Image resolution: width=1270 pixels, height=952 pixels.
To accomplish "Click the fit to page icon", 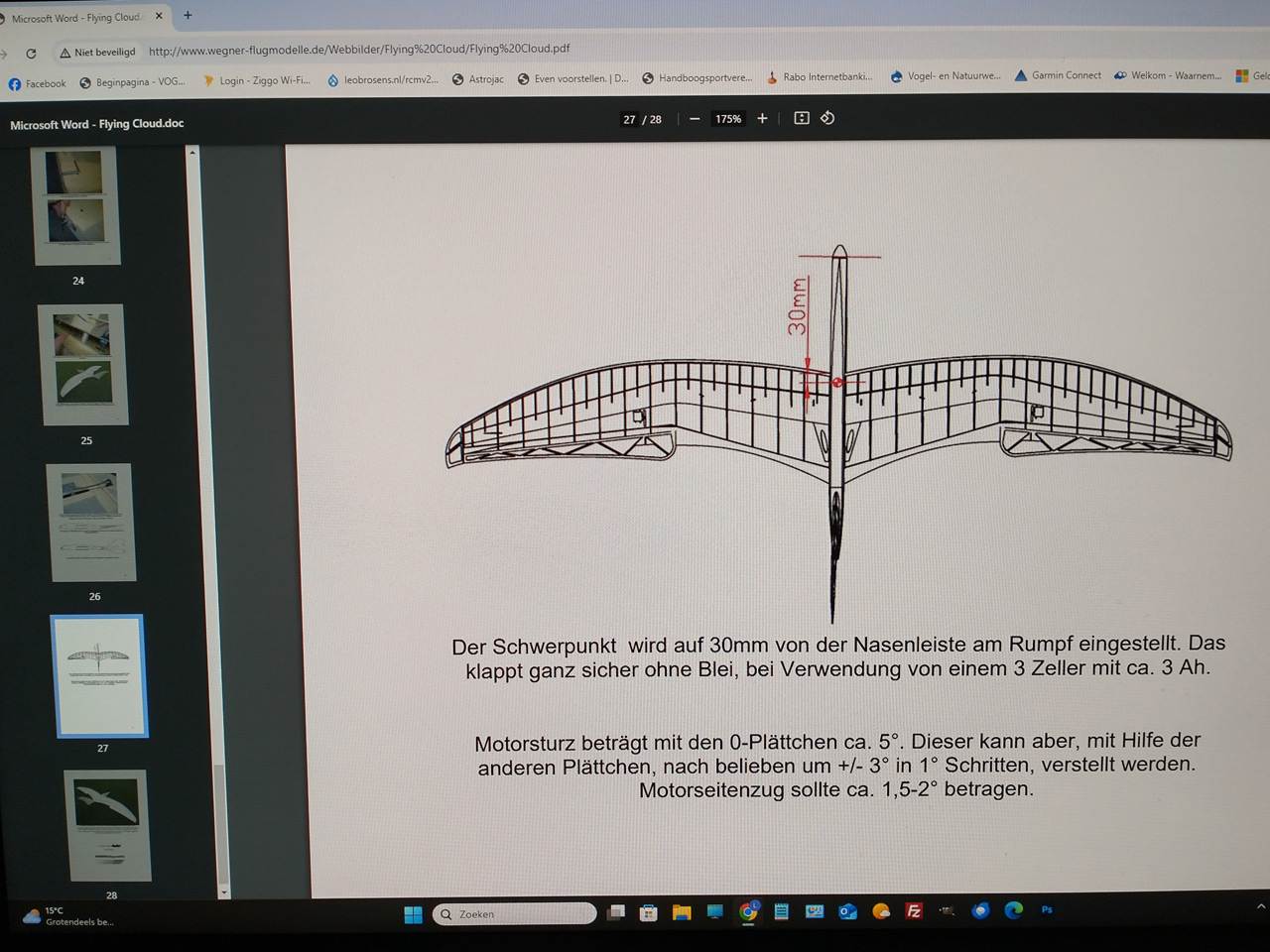I will pyautogui.click(x=802, y=118).
